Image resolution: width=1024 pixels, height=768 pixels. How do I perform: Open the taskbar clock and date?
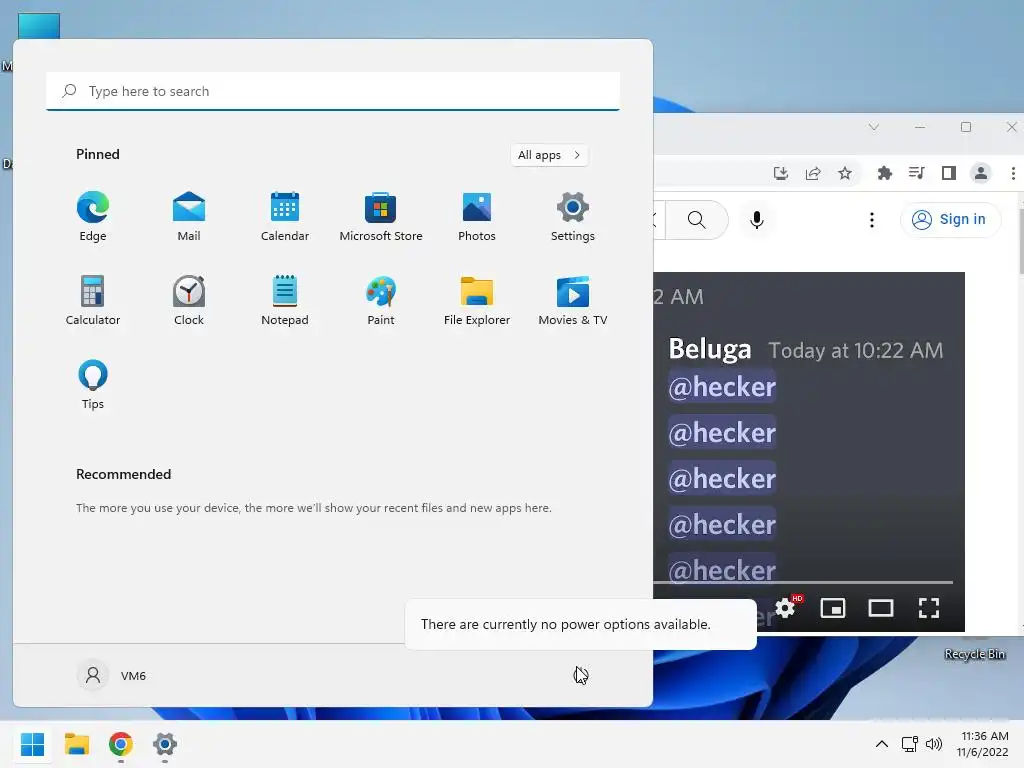[984, 744]
